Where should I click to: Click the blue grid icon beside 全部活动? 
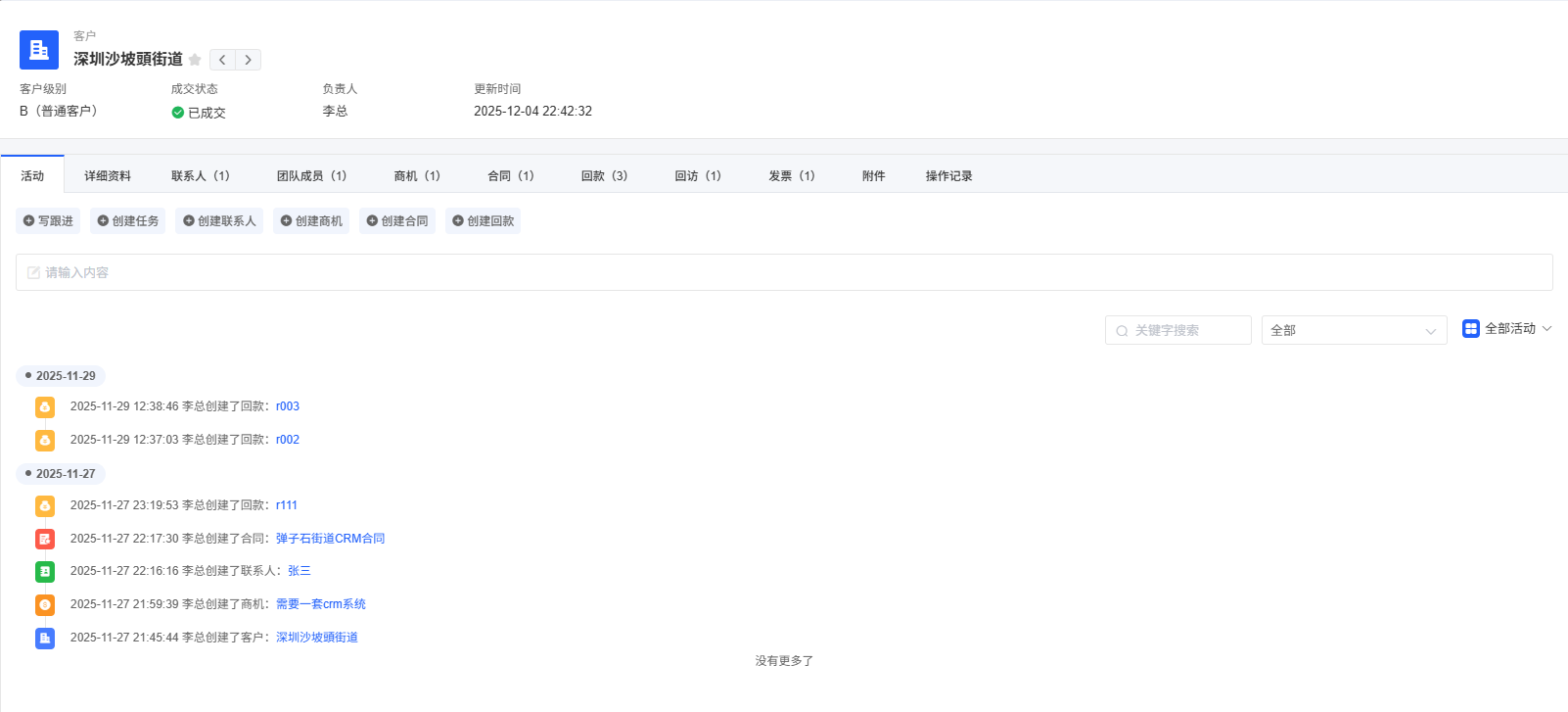coord(1470,329)
